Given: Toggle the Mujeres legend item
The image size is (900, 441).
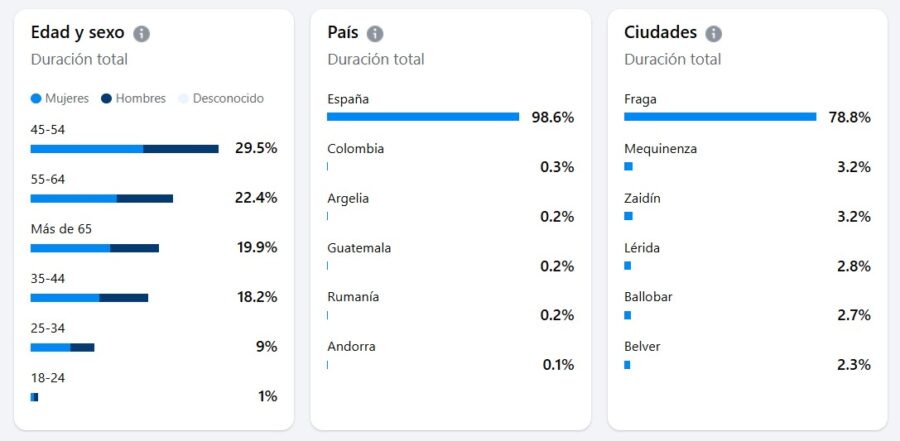Looking at the screenshot, I should (60, 99).
